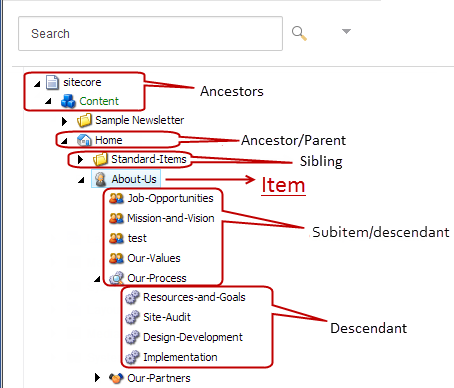Select Resources-and-Goals in tree
Viewport: 454px width, 388px height.
point(194,297)
